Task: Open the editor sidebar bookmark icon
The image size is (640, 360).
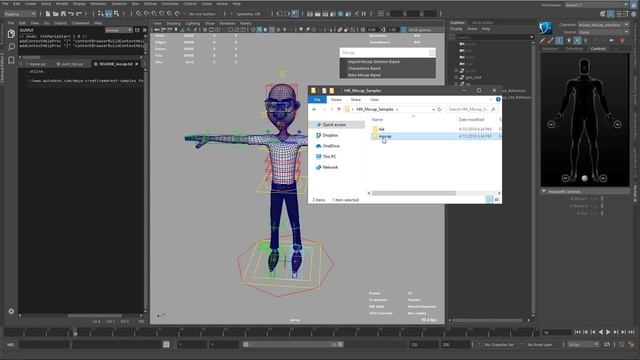Action: [x=11, y=60]
